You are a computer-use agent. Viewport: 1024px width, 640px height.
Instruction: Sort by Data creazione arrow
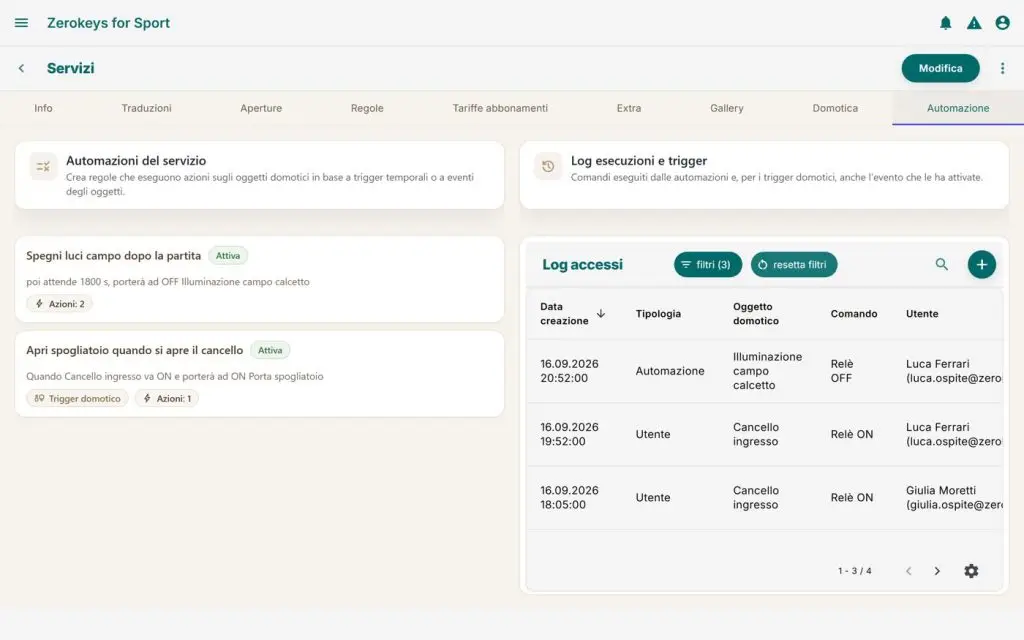(x=601, y=313)
